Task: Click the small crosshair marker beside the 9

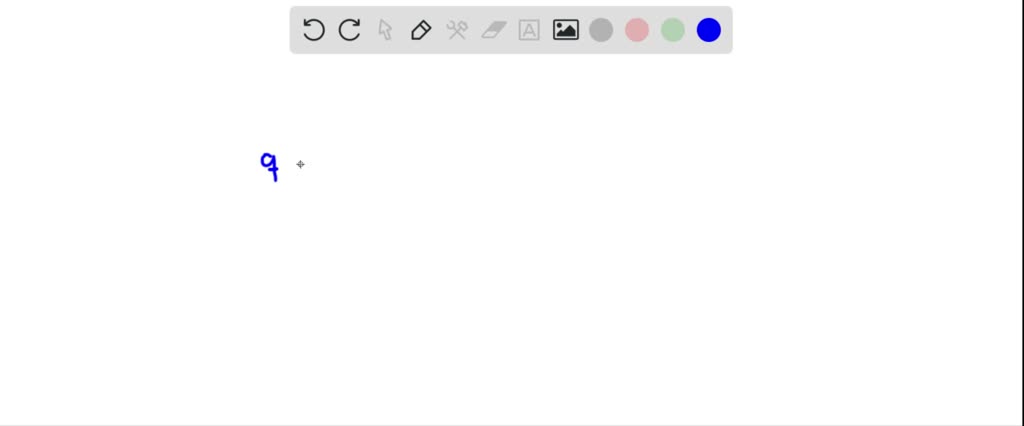Action: [300, 165]
